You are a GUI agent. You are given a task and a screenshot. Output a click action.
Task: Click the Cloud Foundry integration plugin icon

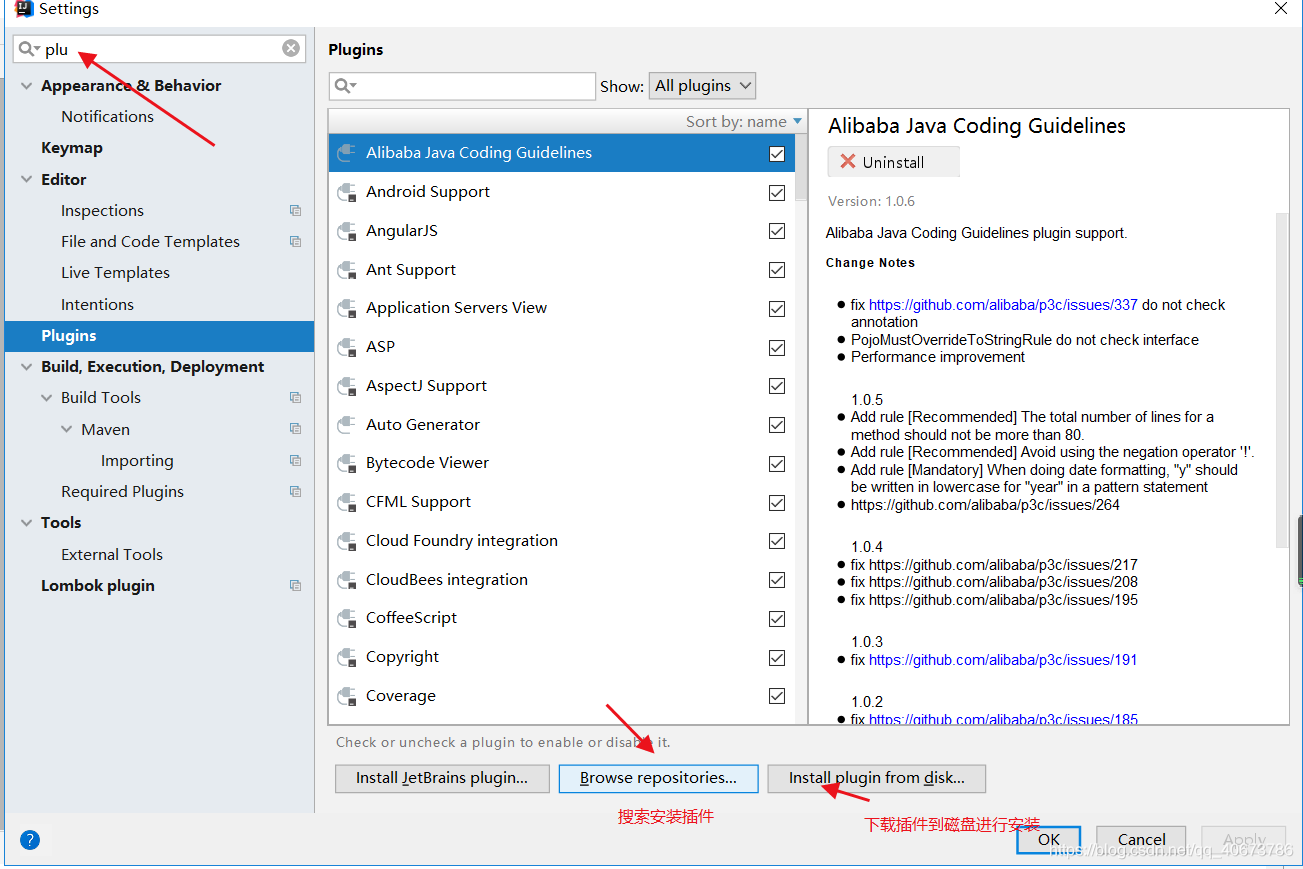tap(347, 541)
